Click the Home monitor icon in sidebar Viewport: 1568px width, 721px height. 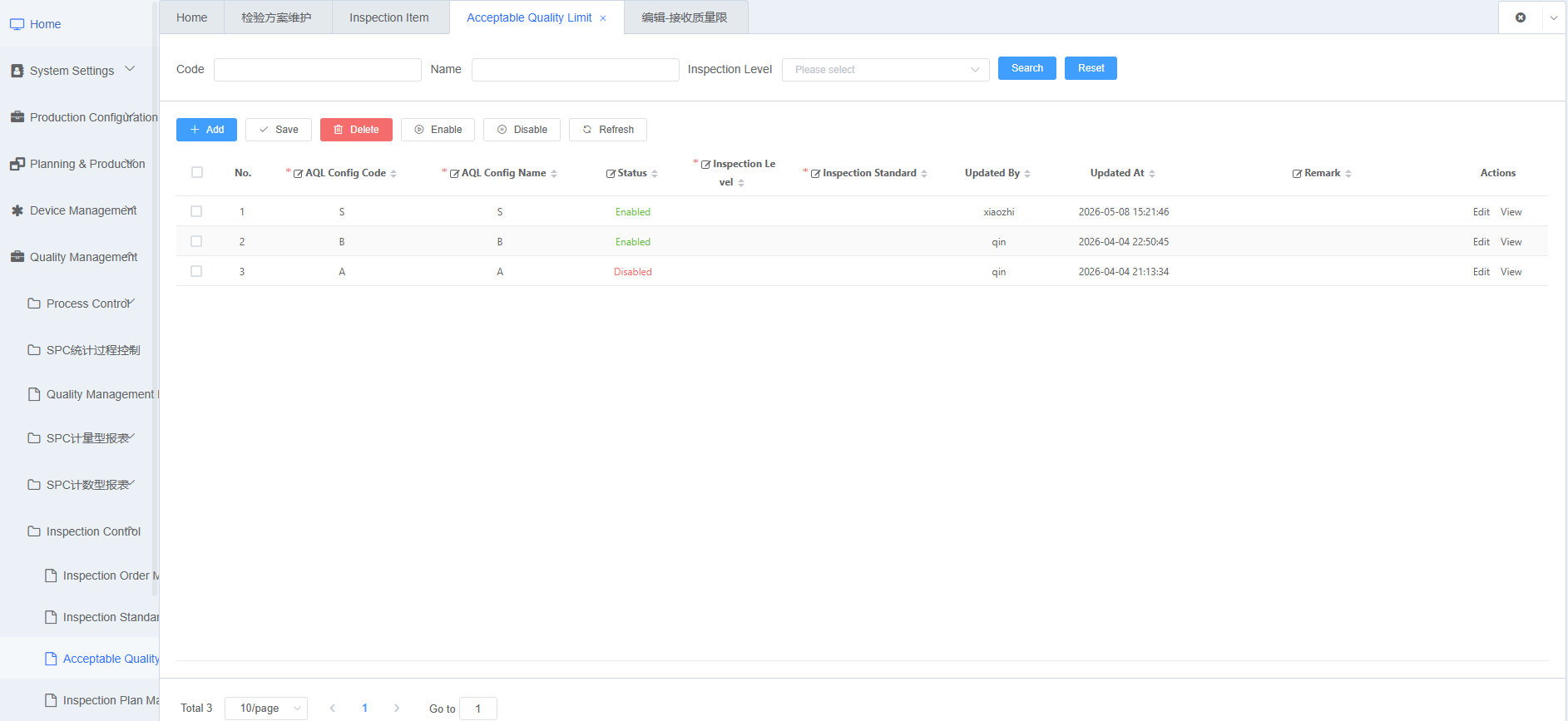17,24
